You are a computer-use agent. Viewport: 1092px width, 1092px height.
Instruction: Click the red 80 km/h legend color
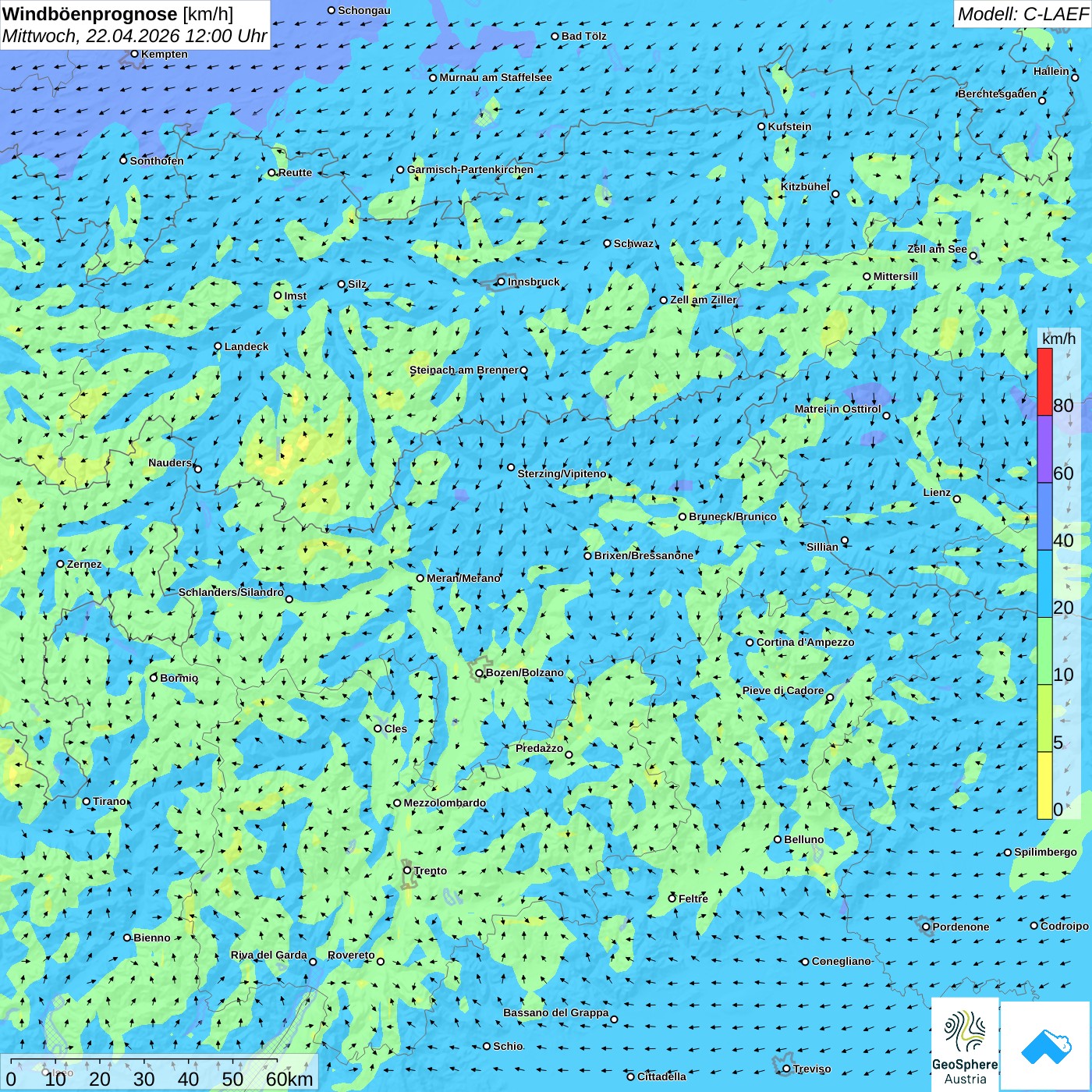1044,382
